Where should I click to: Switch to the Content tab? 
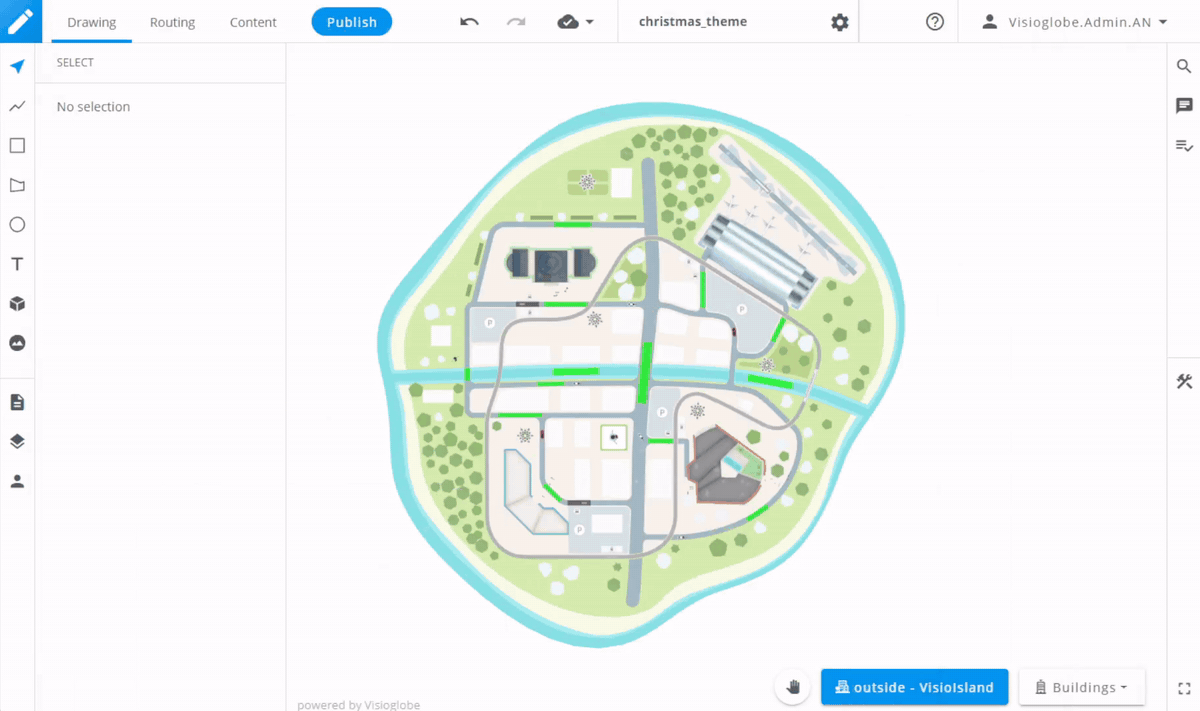[253, 22]
